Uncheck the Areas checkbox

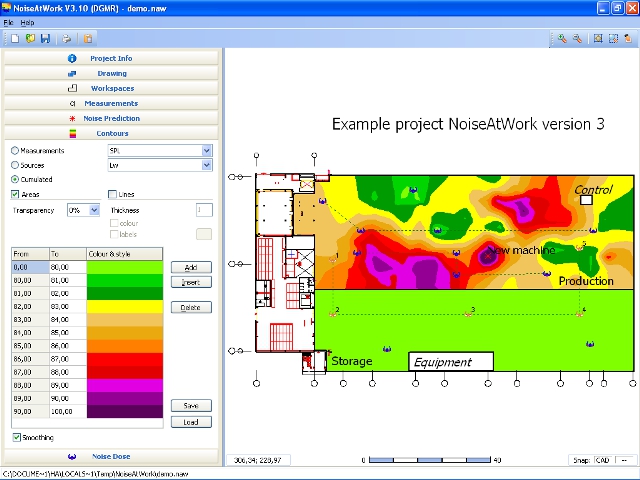coord(15,194)
